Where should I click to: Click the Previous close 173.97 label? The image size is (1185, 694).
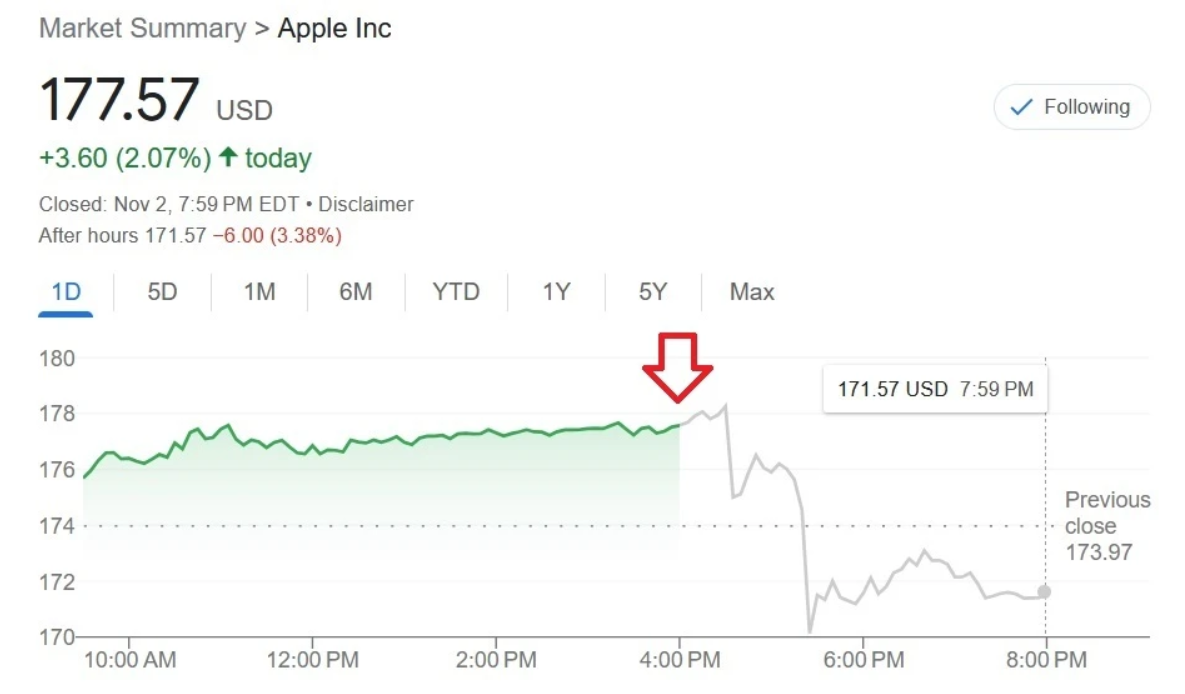pos(1106,526)
